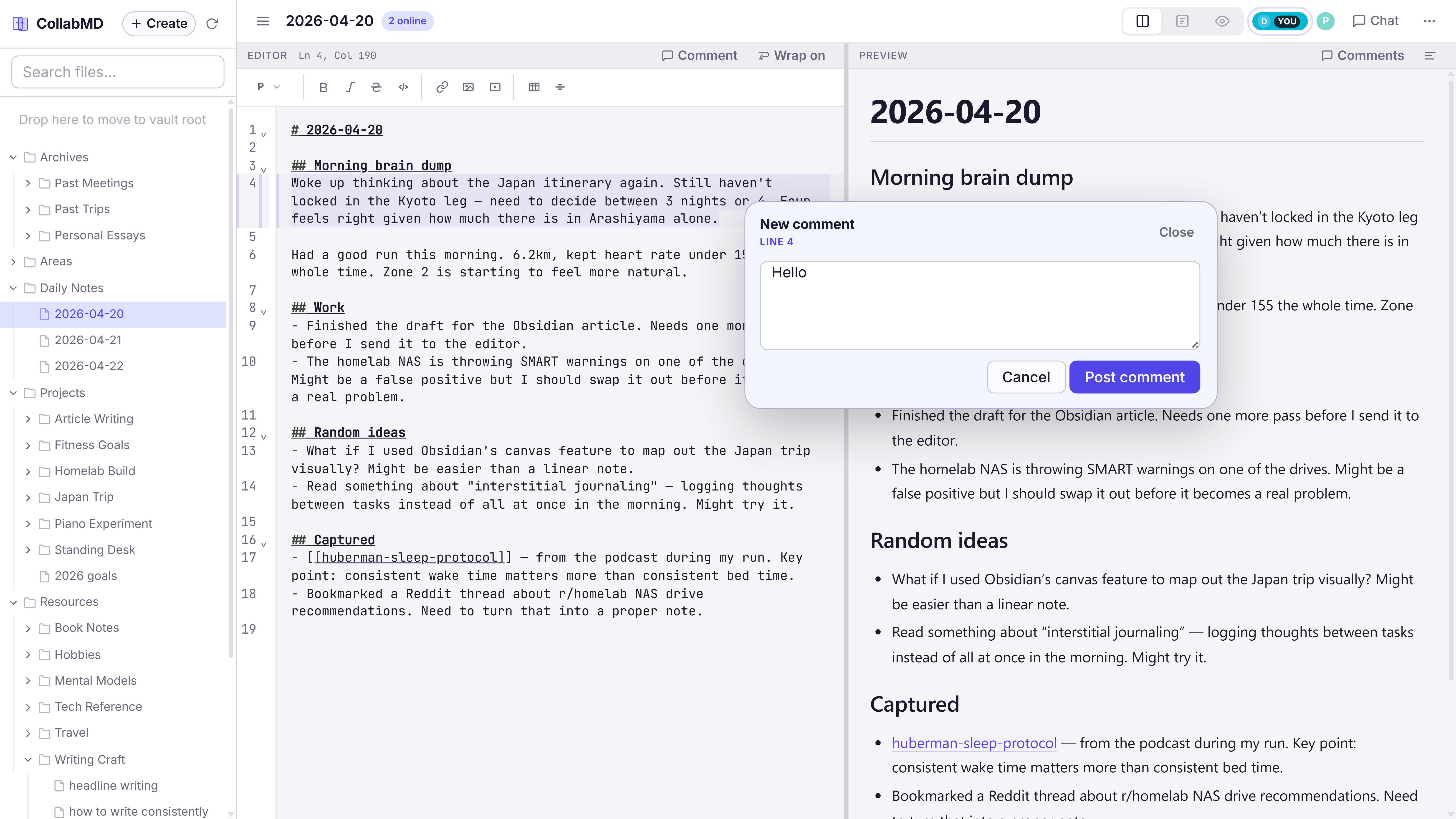Toggle the sidebar hamburger menu
Screen dimensions: 1456x819
point(263,21)
